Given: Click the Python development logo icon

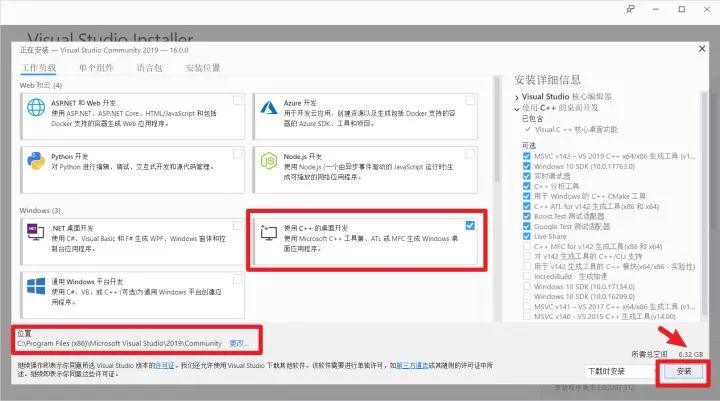Looking at the screenshot, I should (36, 161).
